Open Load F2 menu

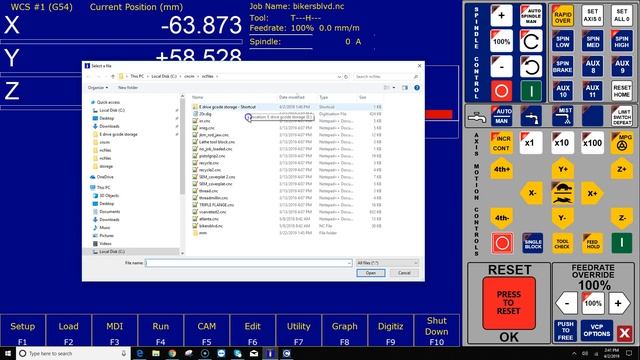coord(69,331)
